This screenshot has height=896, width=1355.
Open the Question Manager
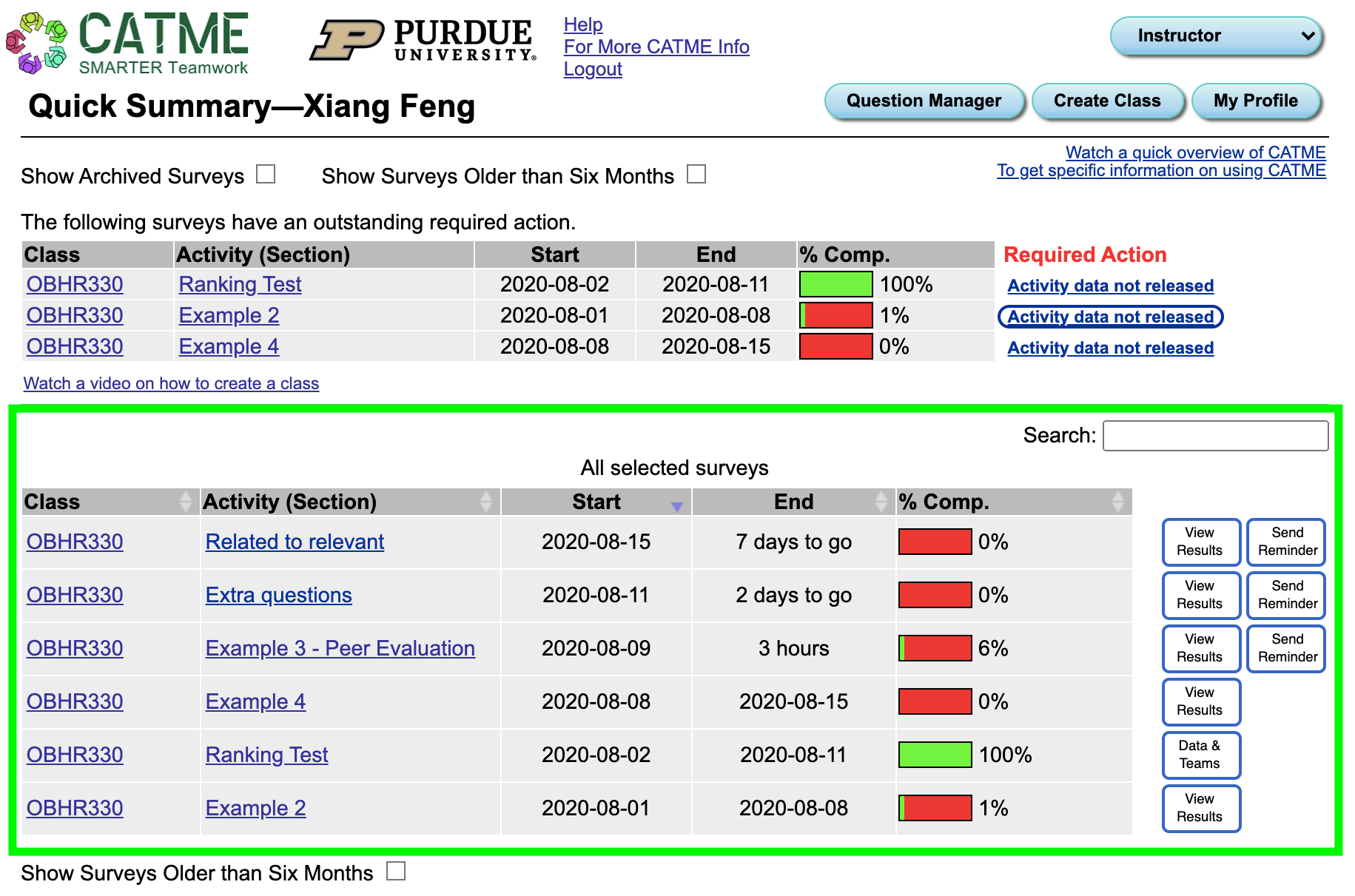point(924,101)
